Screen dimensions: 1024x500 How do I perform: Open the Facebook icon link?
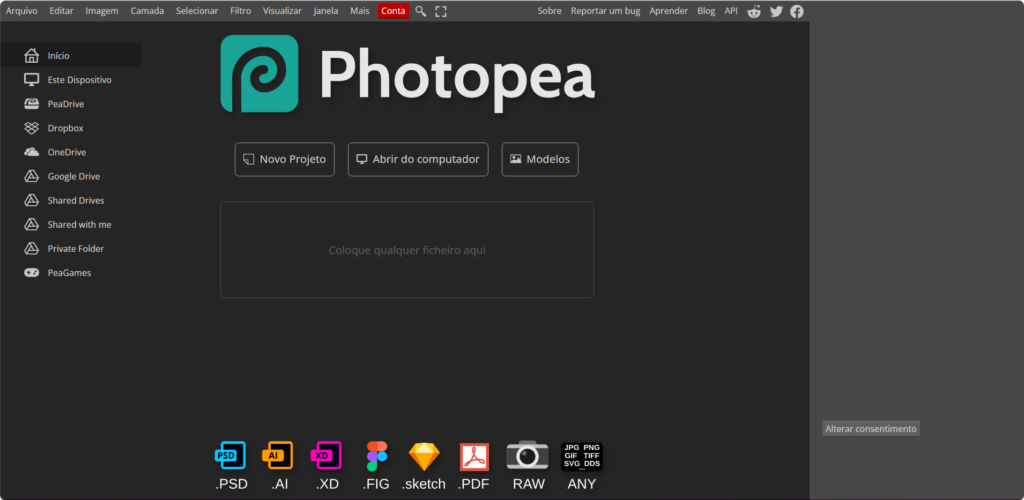tap(797, 11)
